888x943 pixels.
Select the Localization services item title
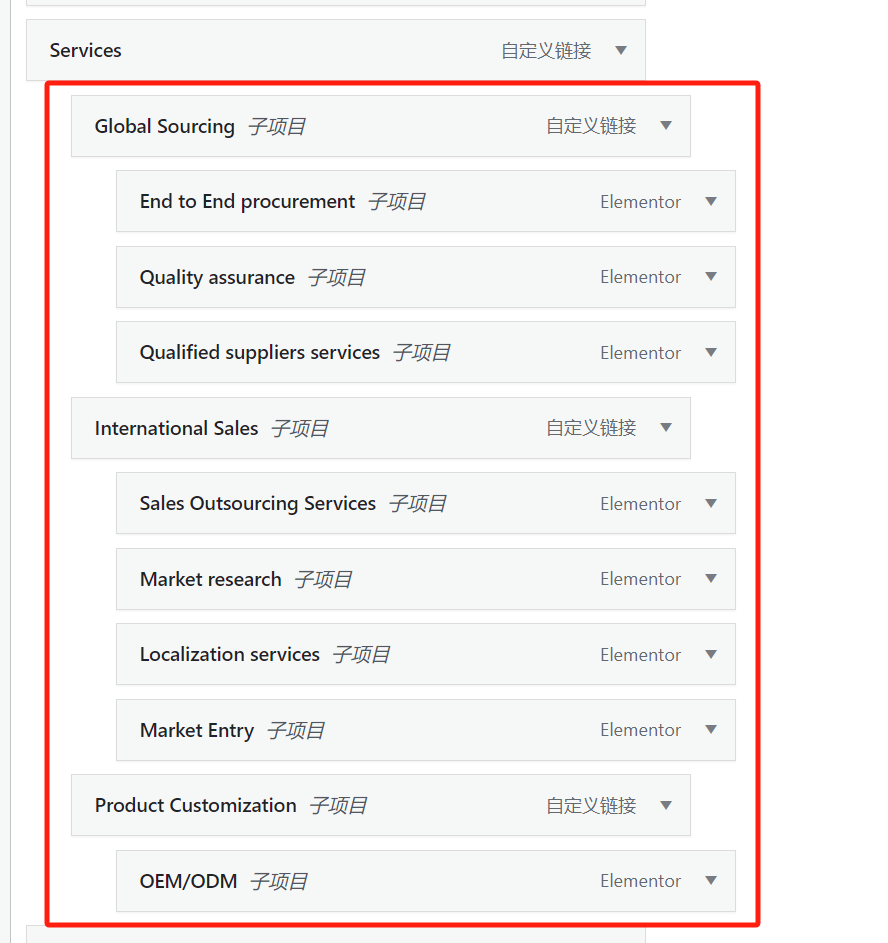click(230, 654)
